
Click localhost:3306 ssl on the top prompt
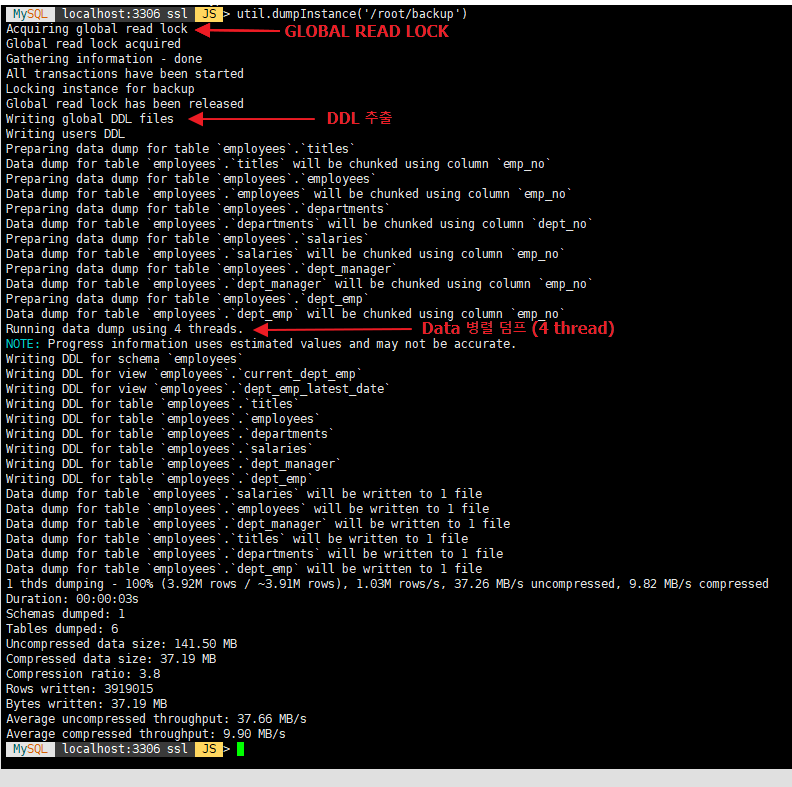click(124, 14)
